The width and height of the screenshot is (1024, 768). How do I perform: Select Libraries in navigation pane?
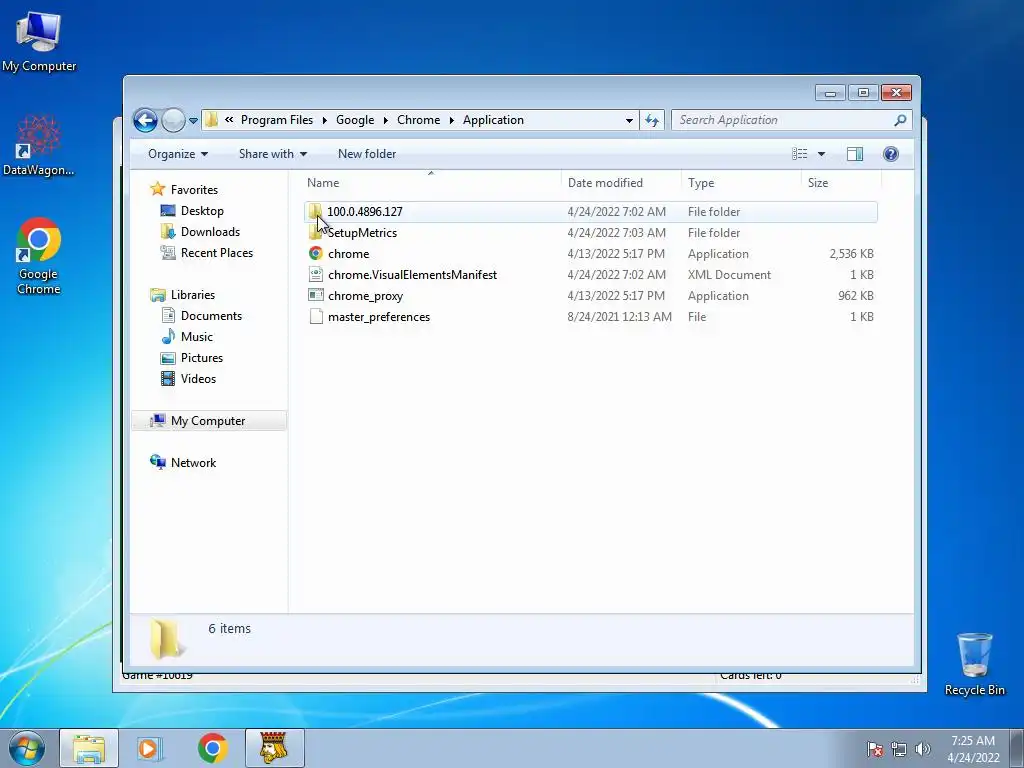point(193,295)
